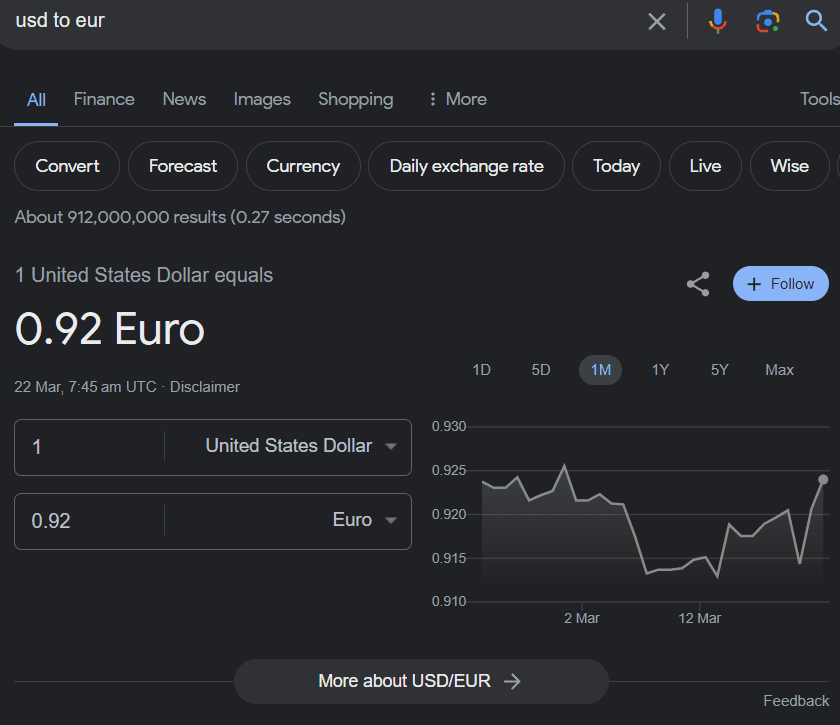
Task: Show the 1Y exchange rate chart
Action: (x=660, y=370)
